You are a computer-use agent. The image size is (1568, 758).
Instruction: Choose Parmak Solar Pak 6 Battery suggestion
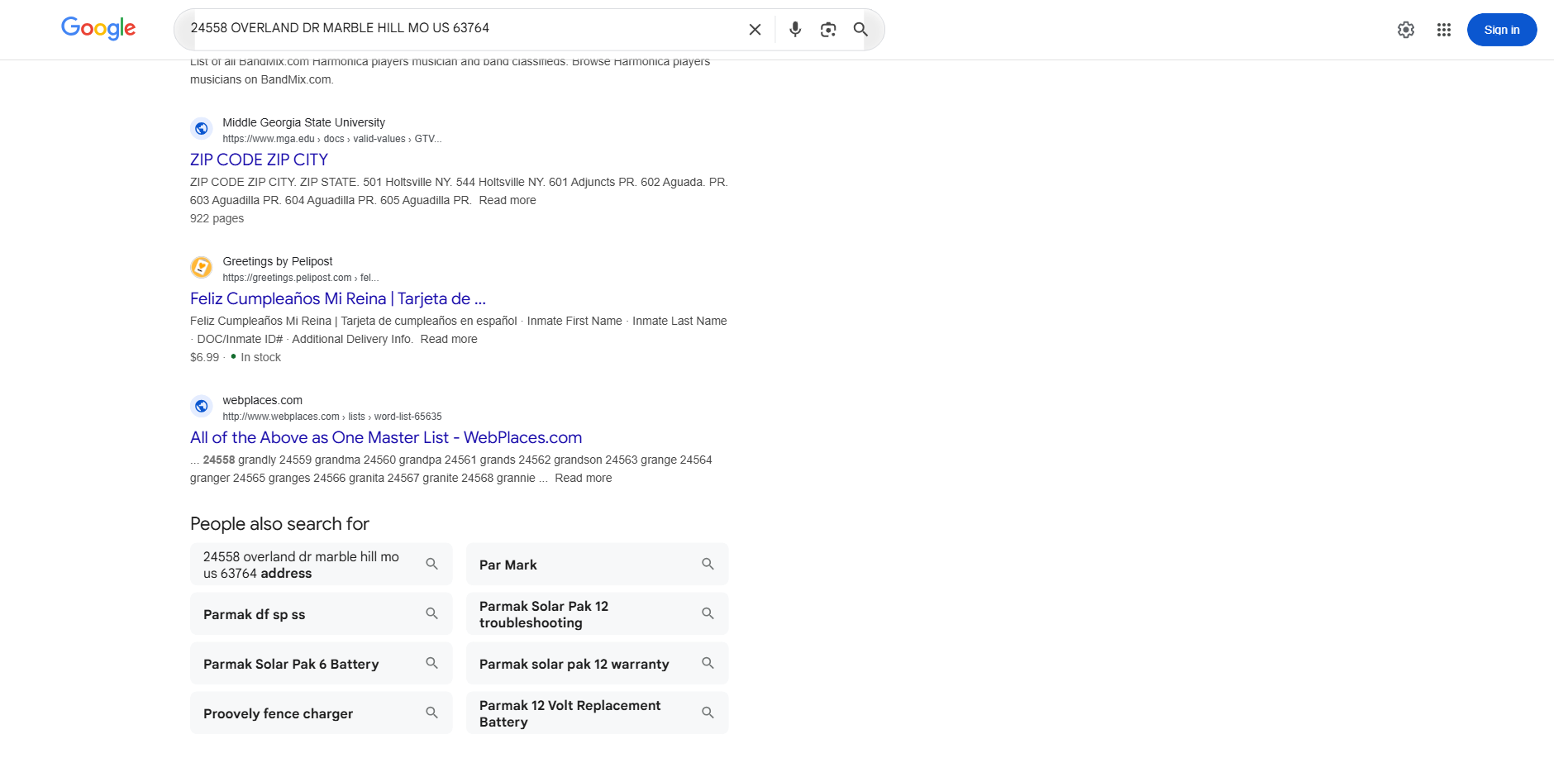(x=321, y=664)
